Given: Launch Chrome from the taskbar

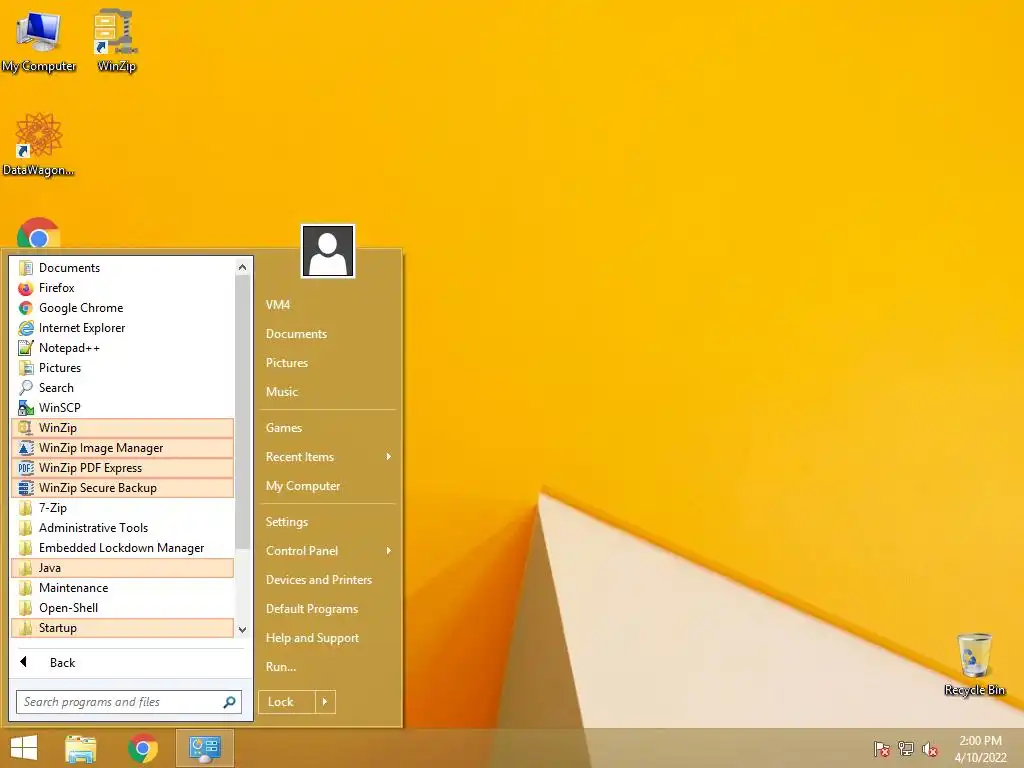Looking at the screenshot, I should [143, 748].
